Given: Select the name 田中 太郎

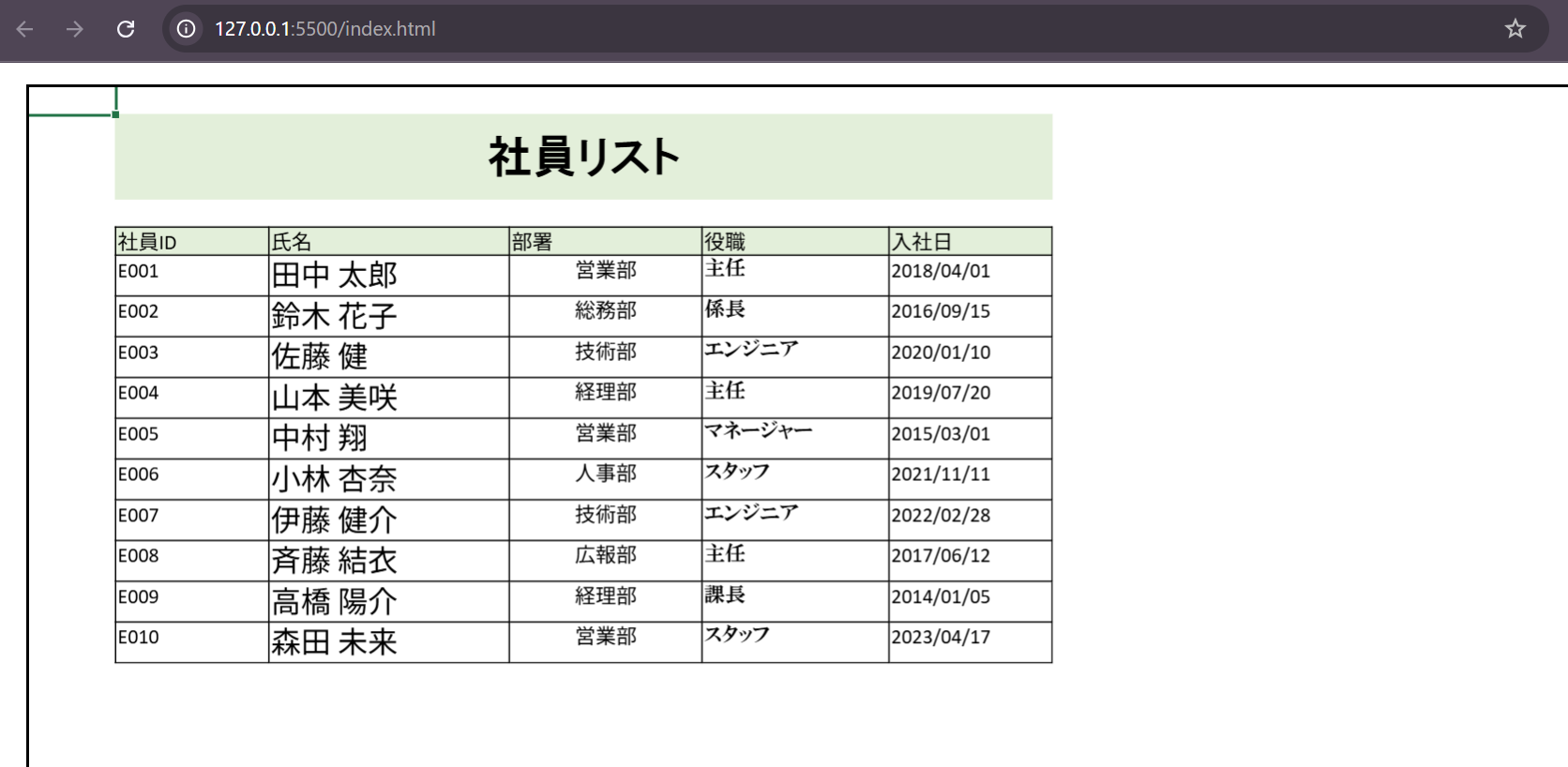Looking at the screenshot, I should coord(335,276).
